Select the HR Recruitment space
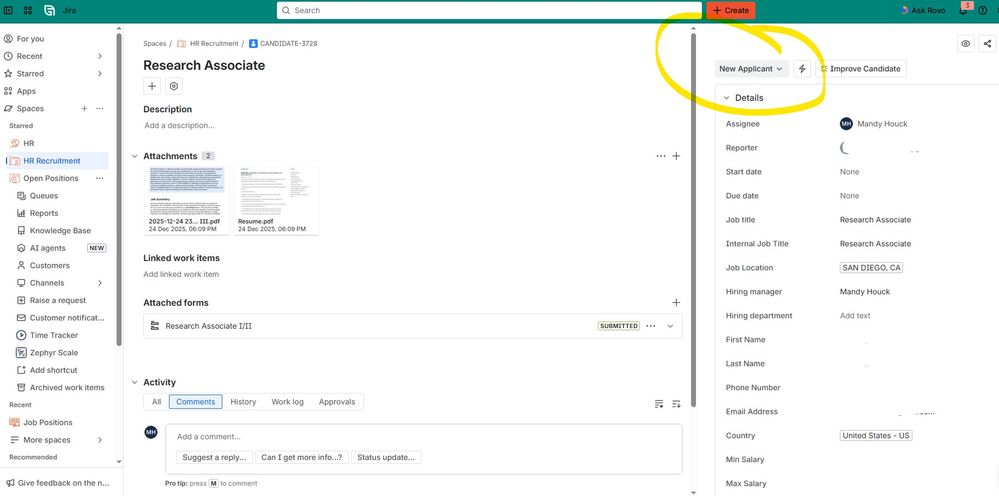The width and height of the screenshot is (999, 496). pos(52,161)
